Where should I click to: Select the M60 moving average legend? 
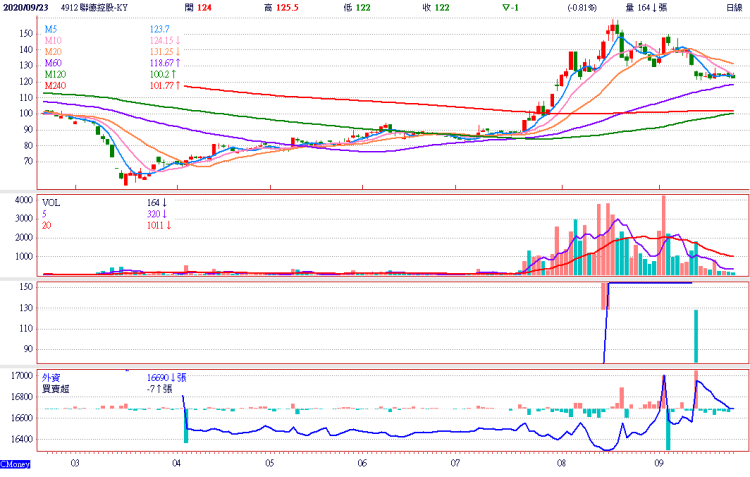point(54,65)
